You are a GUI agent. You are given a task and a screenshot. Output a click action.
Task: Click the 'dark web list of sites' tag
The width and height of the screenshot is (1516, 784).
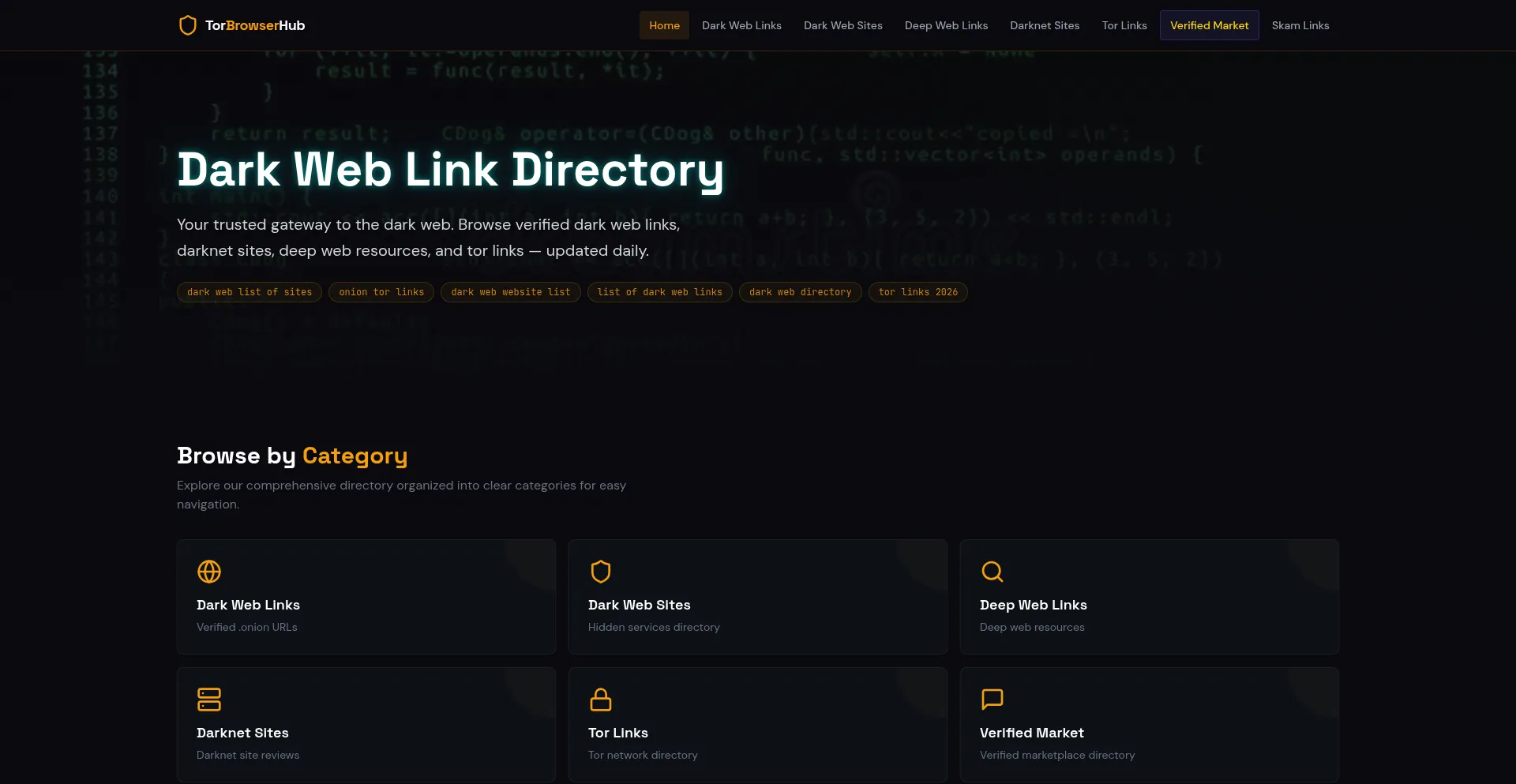pyautogui.click(x=250, y=292)
